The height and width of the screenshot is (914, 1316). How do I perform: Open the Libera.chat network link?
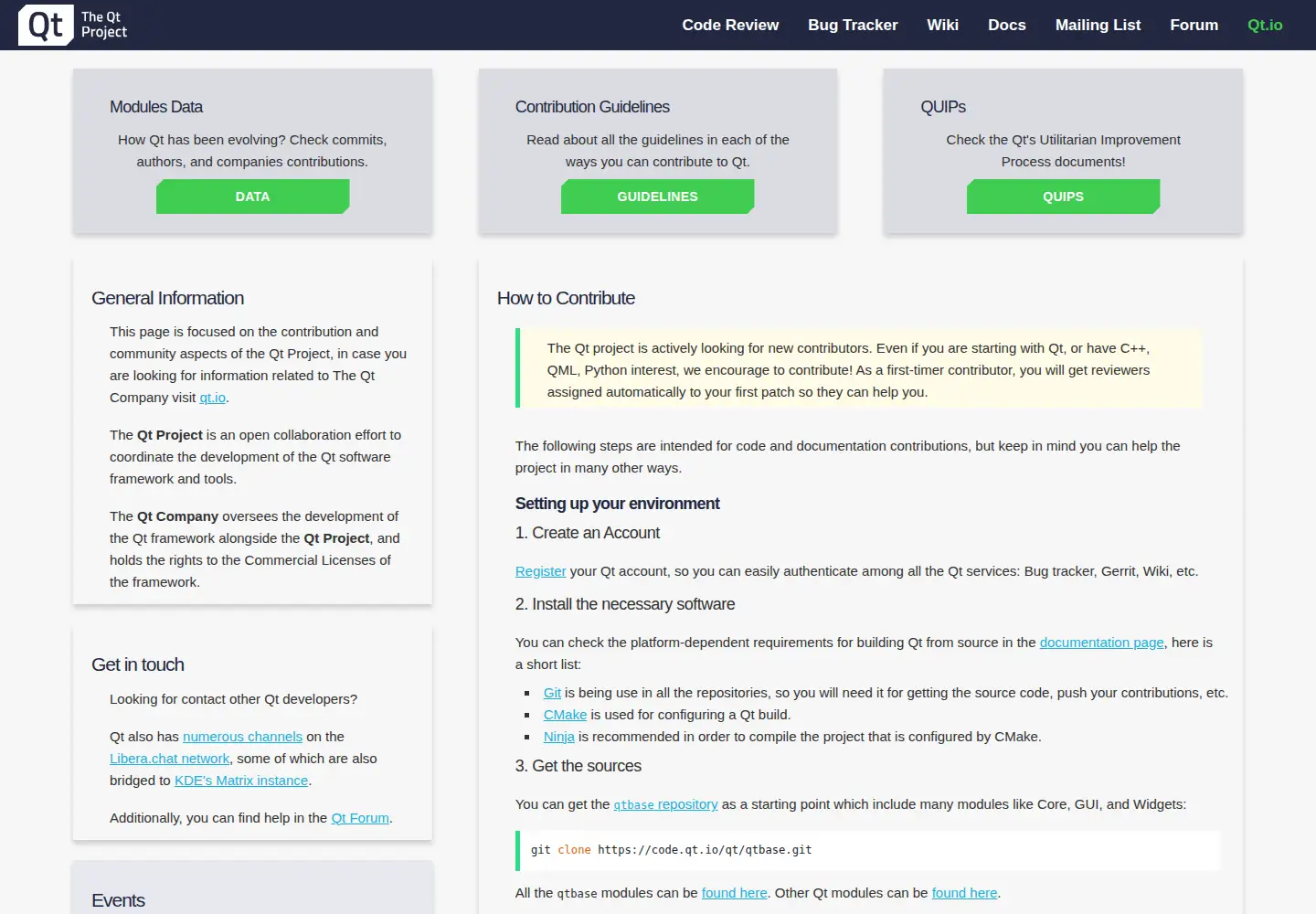click(x=169, y=759)
